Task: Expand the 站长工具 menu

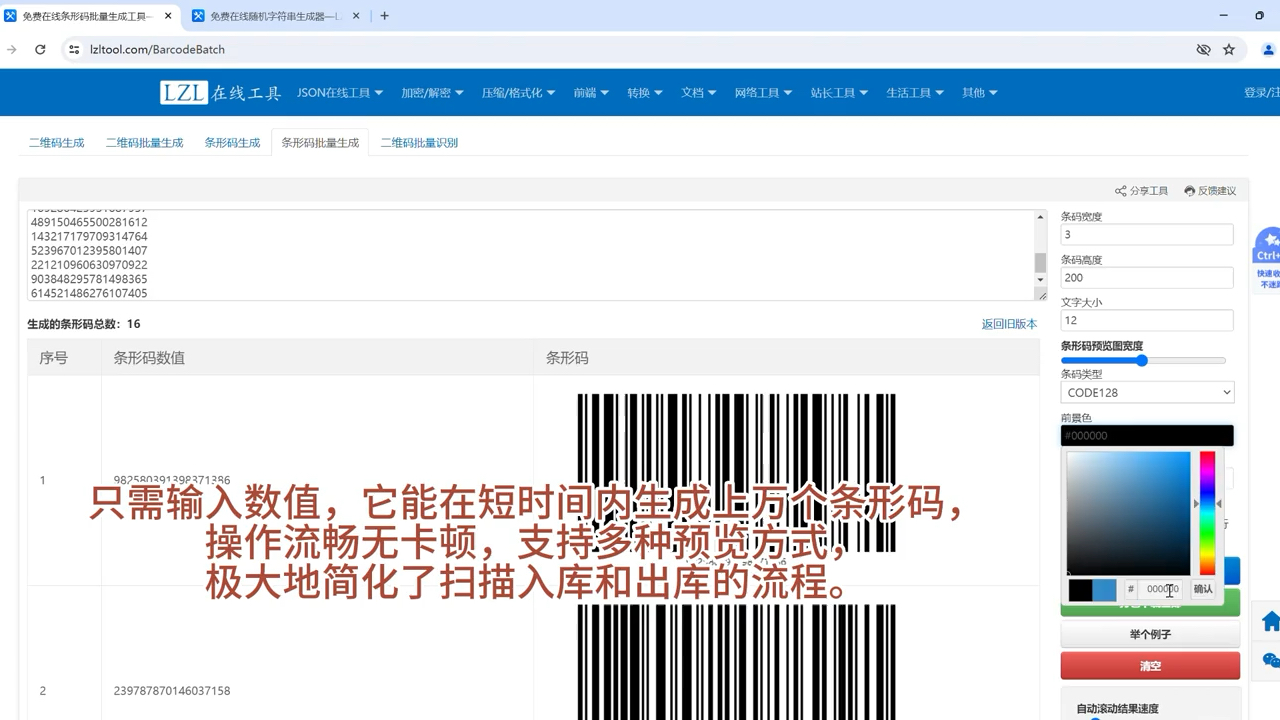Action: tap(839, 92)
